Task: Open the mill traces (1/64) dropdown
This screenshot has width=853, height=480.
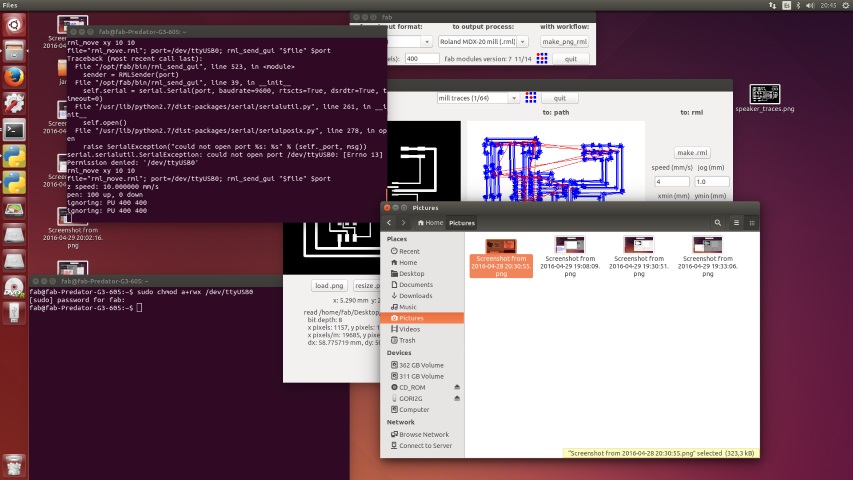Action: [478, 98]
